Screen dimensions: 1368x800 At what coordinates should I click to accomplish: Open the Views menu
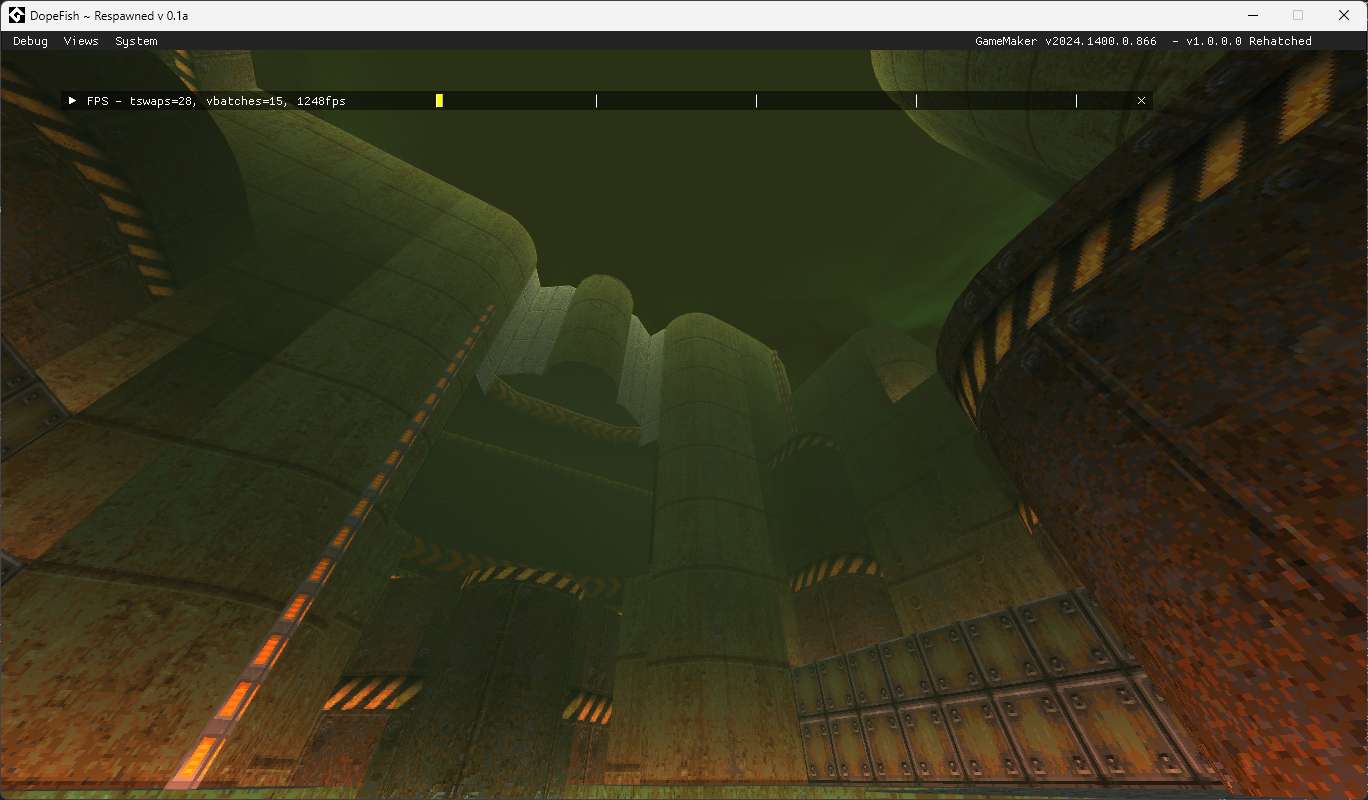tap(81, 41)
